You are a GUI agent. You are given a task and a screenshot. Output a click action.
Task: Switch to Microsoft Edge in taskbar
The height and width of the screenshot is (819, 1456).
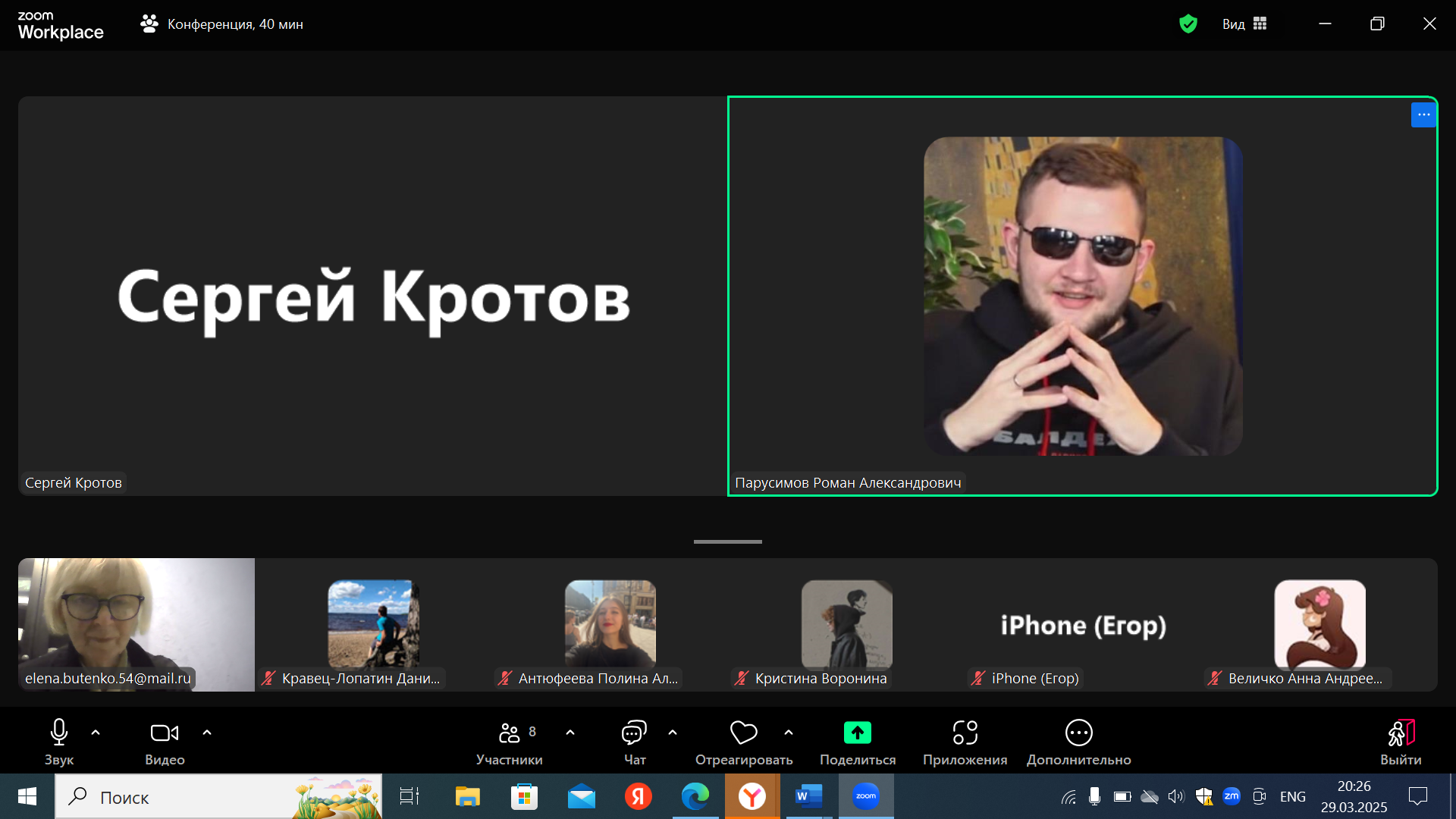pos(695,796)
